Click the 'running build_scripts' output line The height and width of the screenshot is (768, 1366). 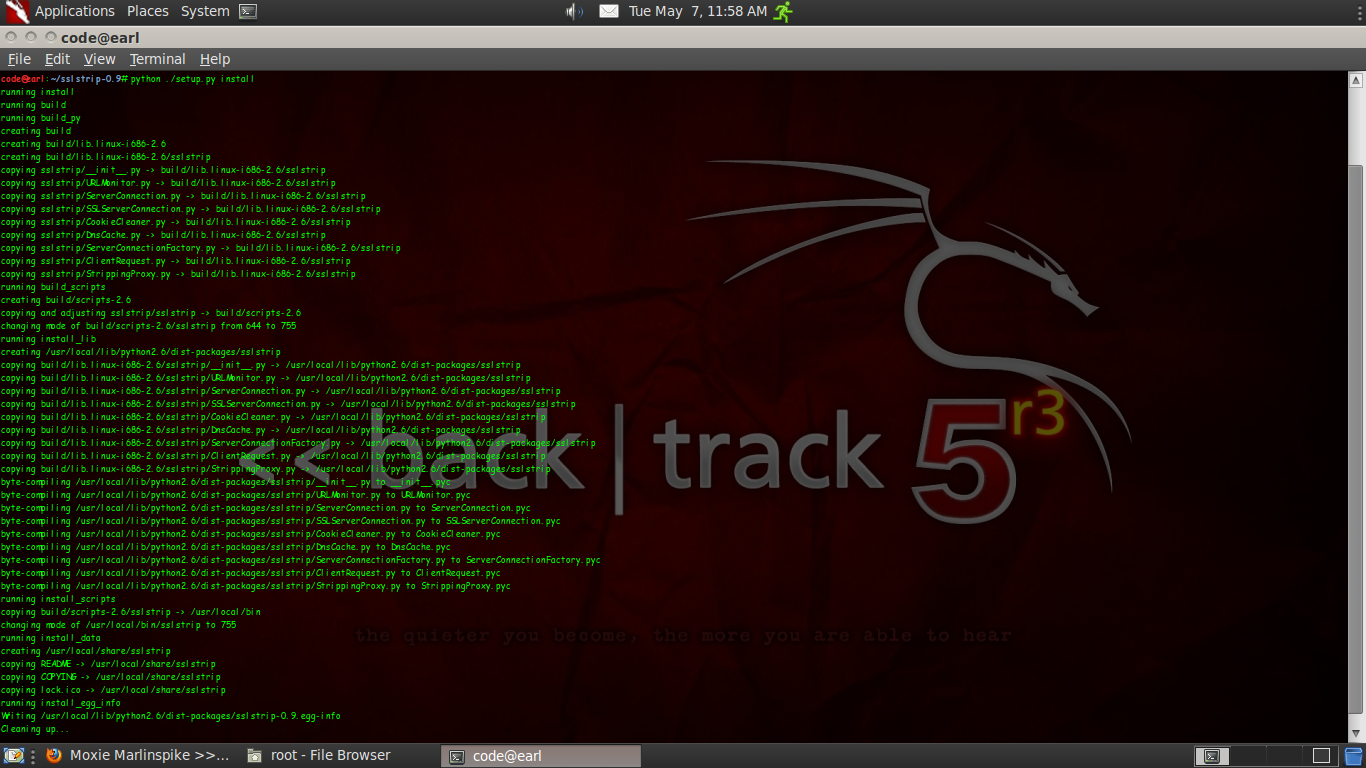[x=53, y=287]
